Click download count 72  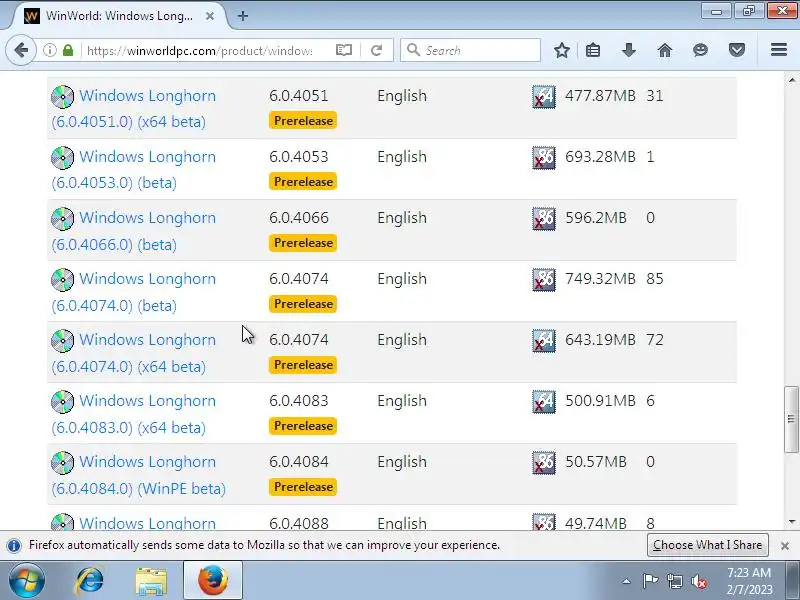tap(655, 340)
